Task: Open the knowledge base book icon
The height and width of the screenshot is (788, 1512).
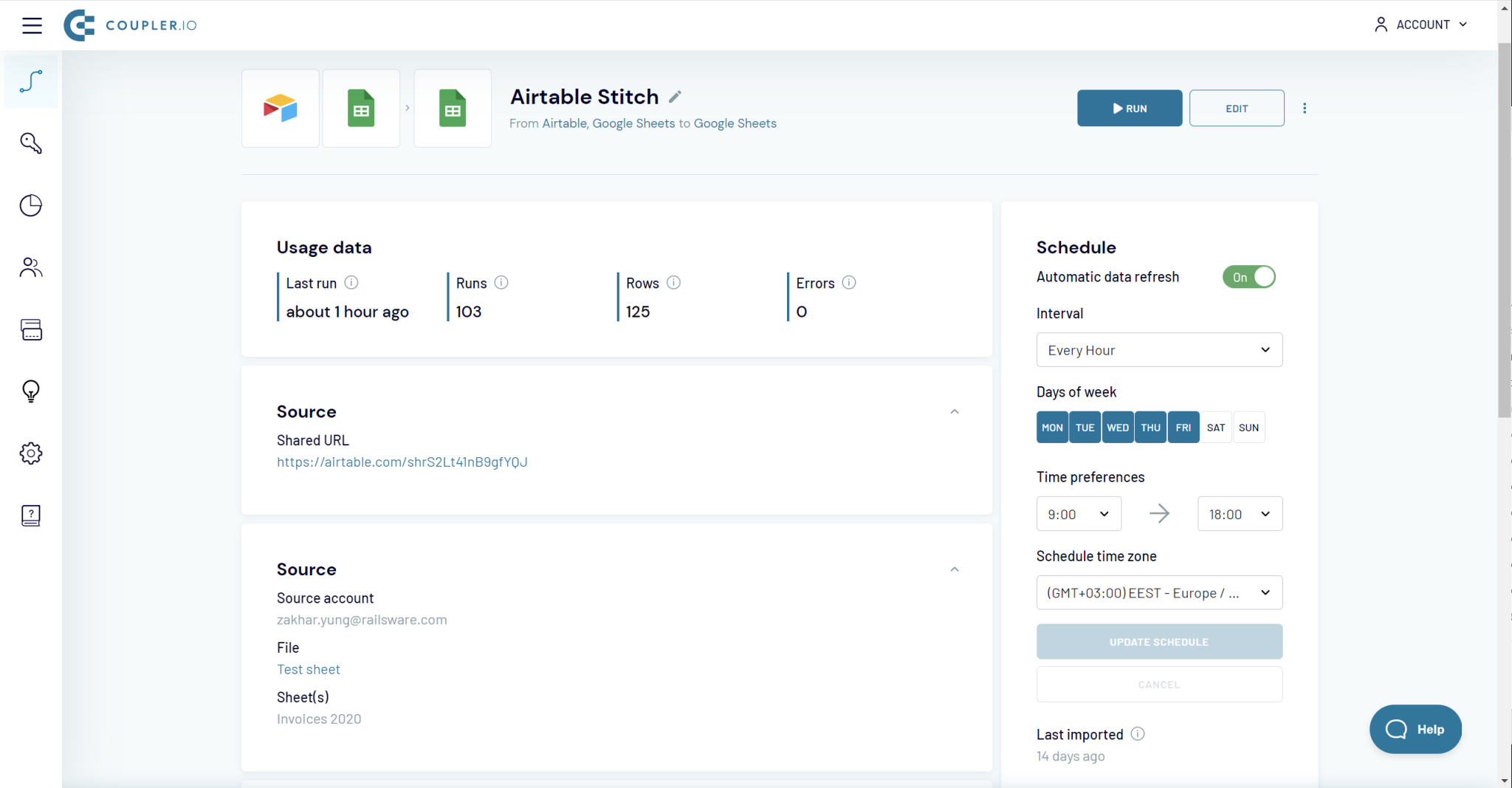Action: pyautogui.click(x=31, y=515)
